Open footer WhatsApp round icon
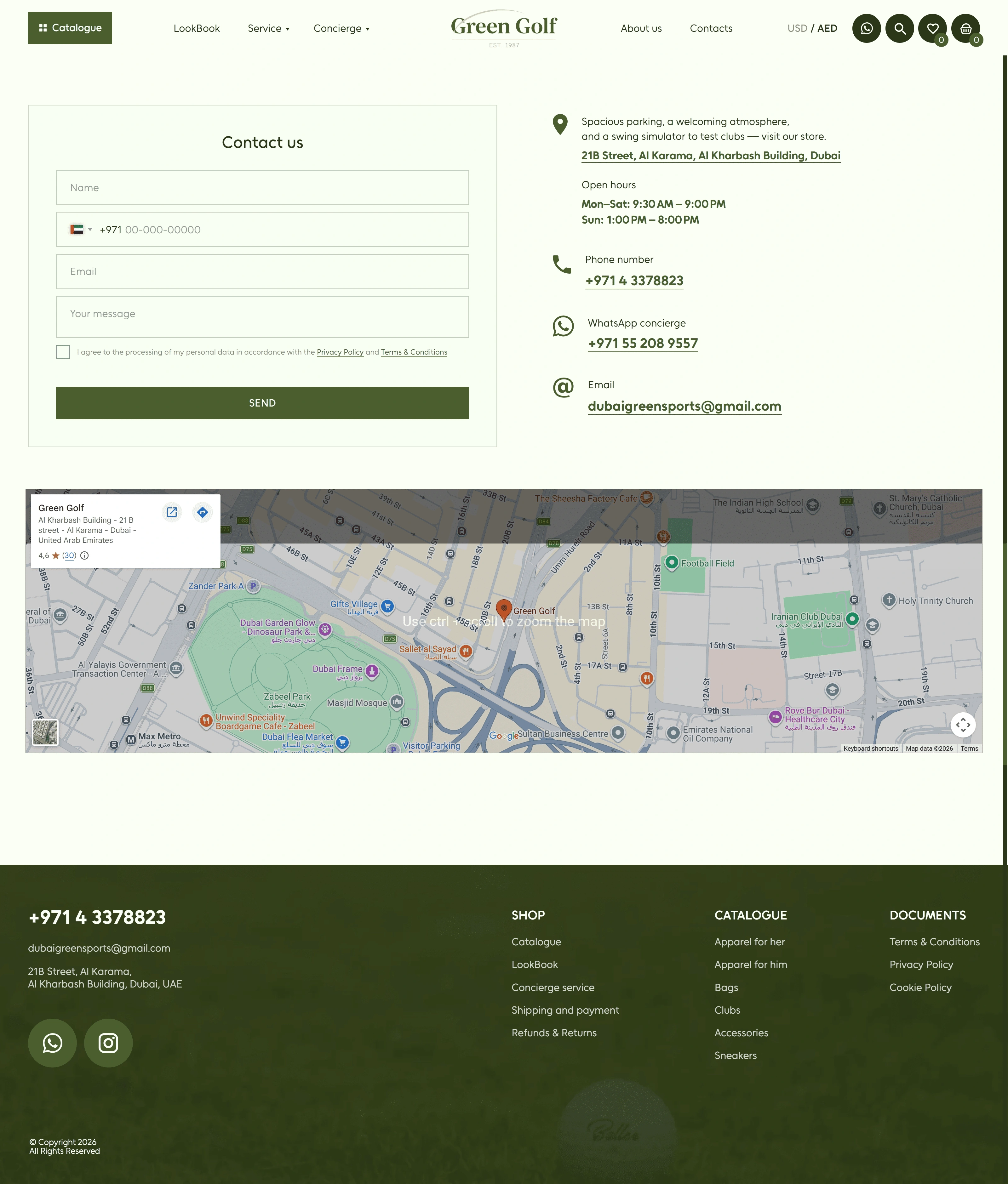Image resolution: width=1008 pixels, height=1184 pixels. (53, 1044)
